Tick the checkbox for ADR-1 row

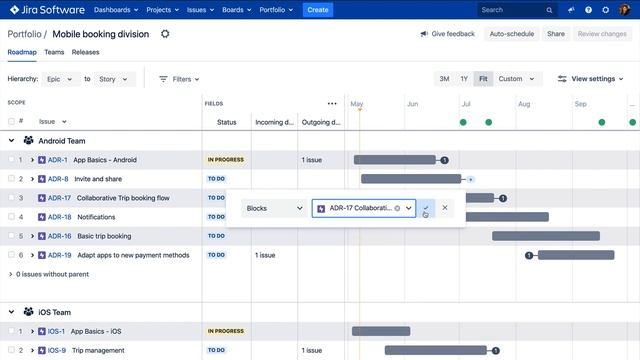pyautogui.click(x=11, y=160)
